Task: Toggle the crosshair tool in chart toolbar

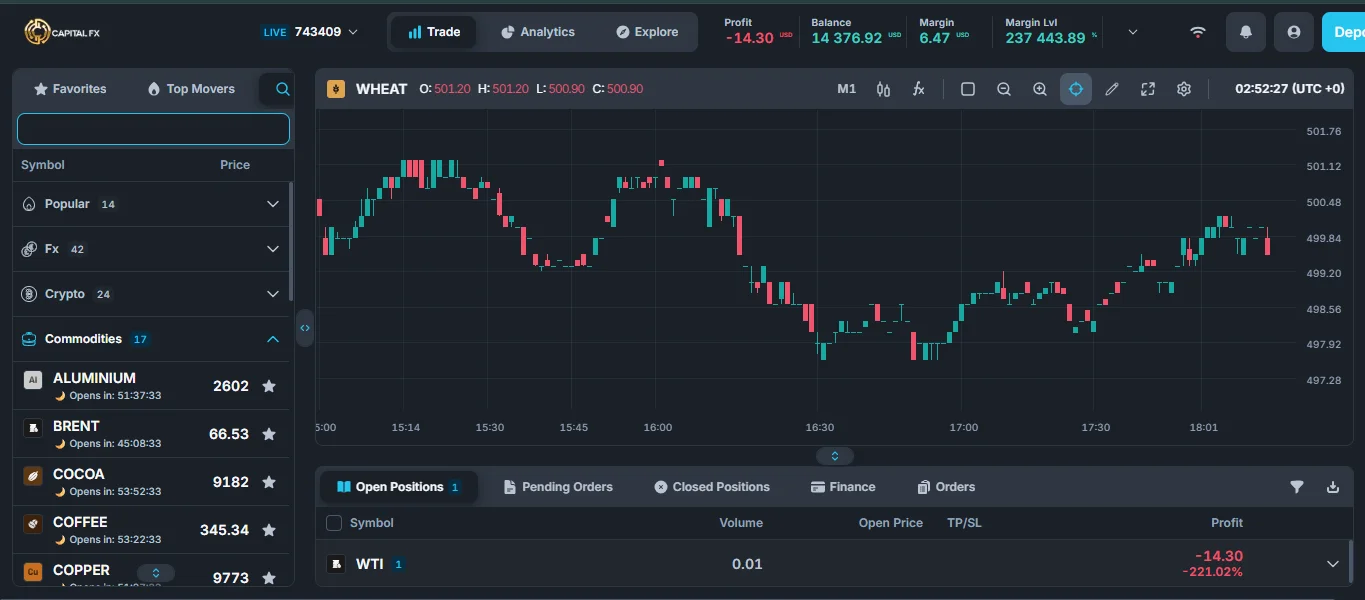Action: click(1076, 89)
